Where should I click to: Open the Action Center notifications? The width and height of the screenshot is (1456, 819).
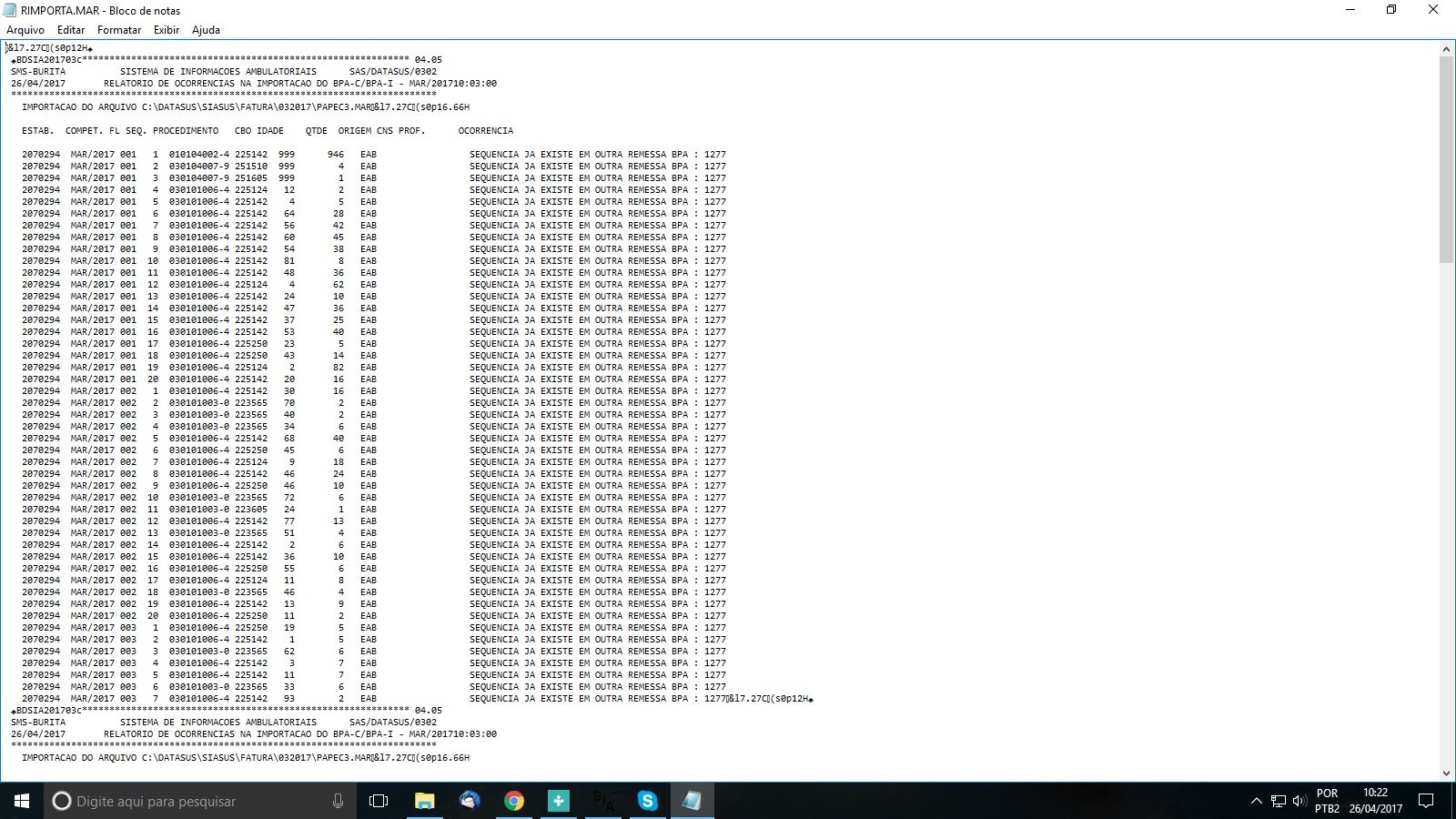pos(1426,801)
